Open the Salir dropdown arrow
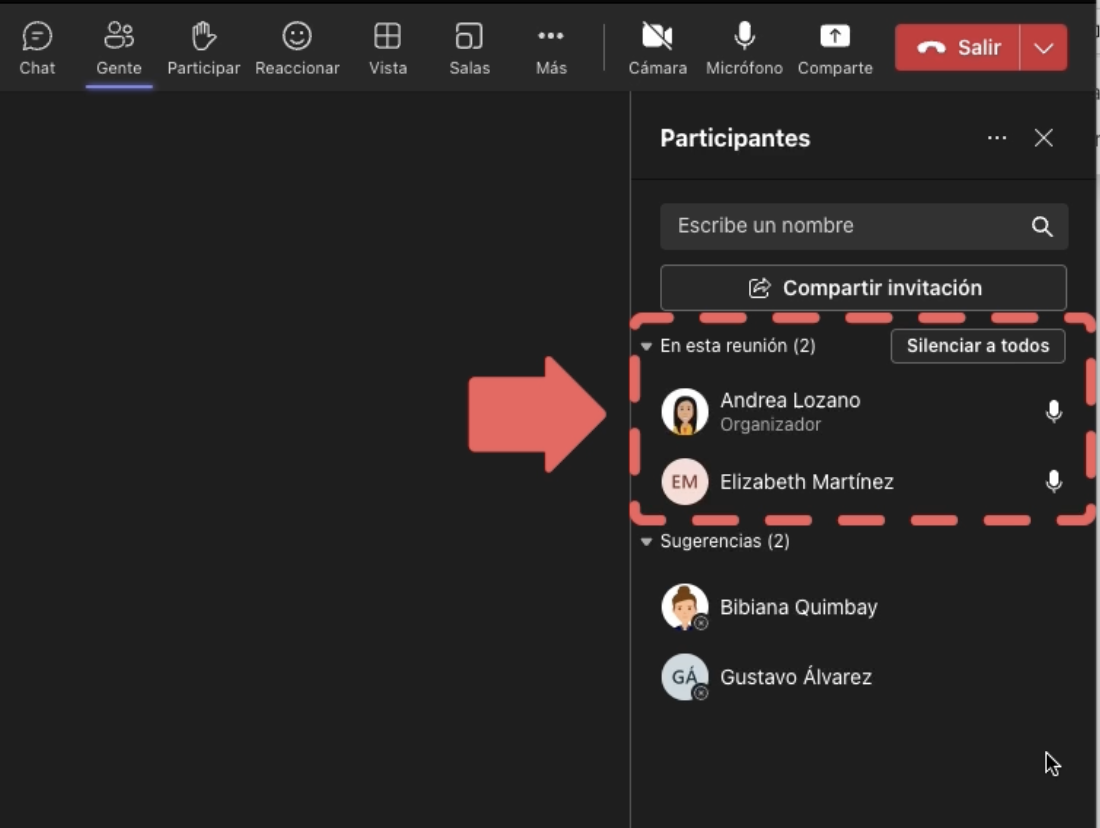The image size is (1100, 828). point(1045,47)
